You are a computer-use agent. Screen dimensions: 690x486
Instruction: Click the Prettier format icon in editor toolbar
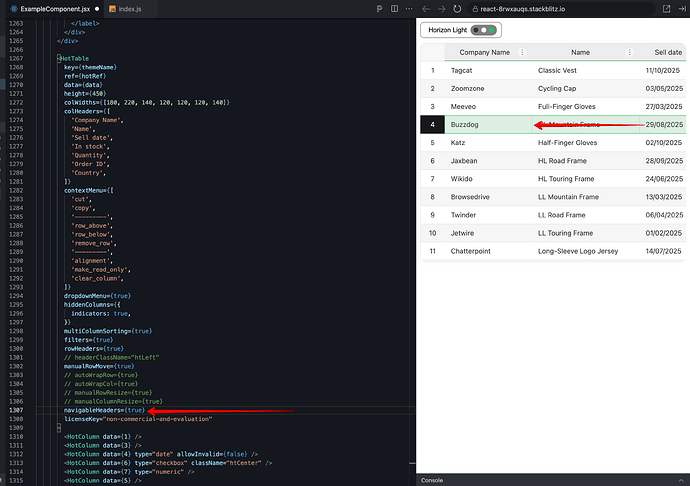pos(379,9)
